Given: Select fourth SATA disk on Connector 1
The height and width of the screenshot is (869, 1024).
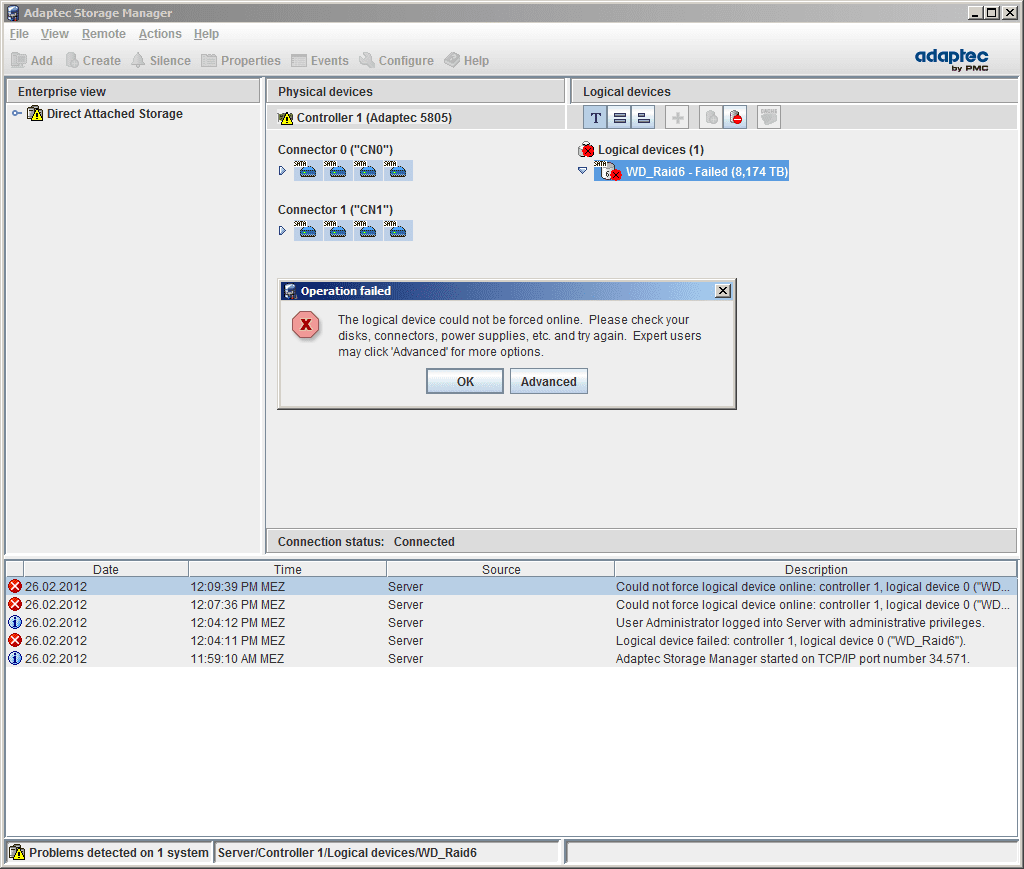Looking at the screenshot, I should click(398, 230).
